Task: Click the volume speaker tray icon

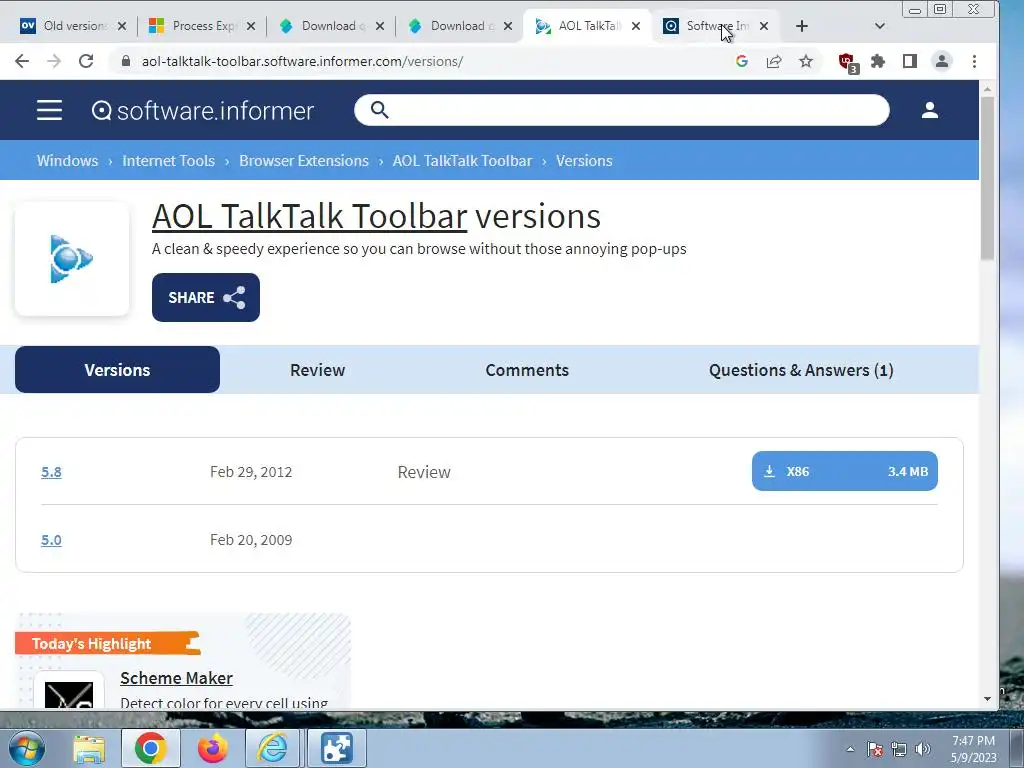Action: click(922, 749)
